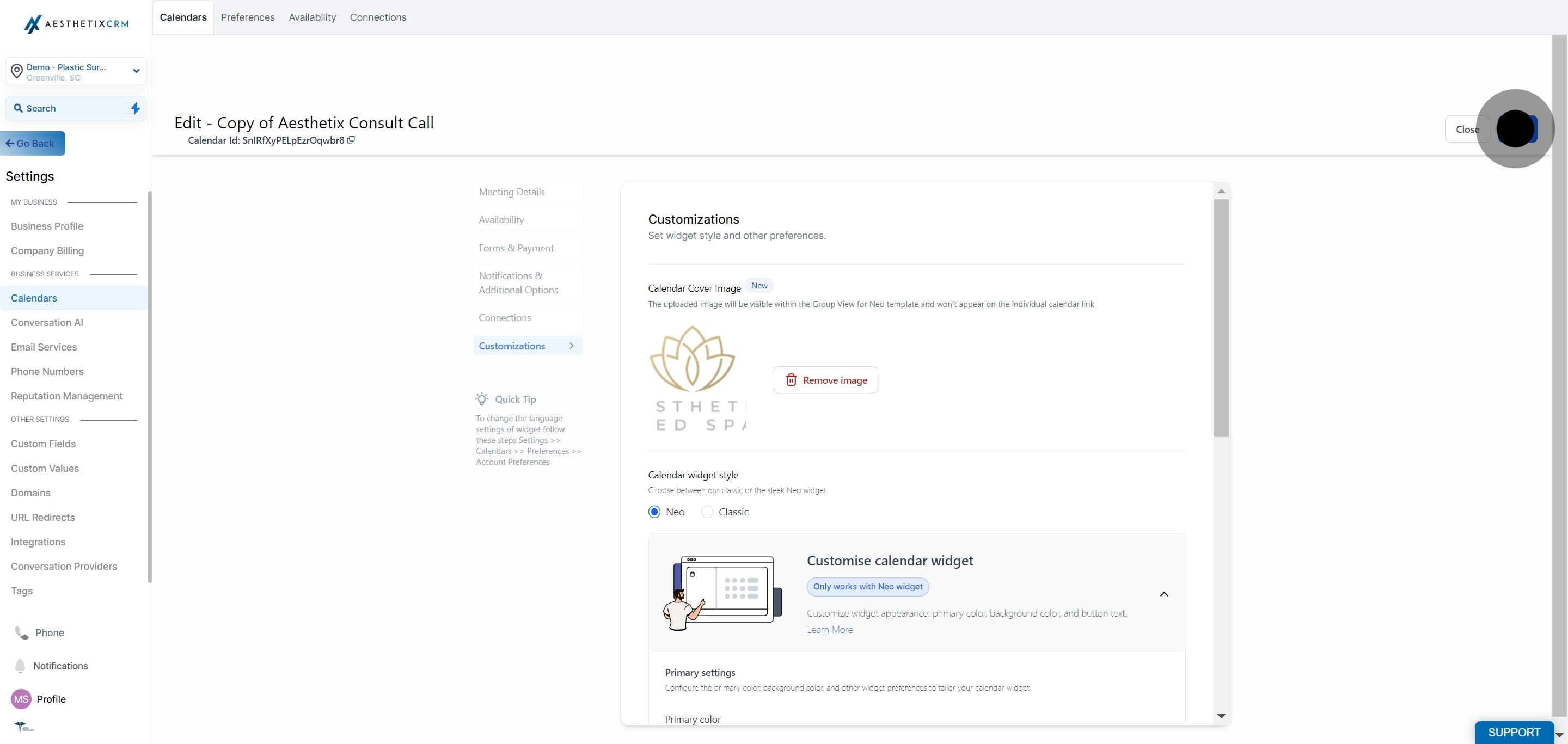Click the Customizations step chevron
Viewport: 1568px width, 744px height.
click(x=571, y=346)
